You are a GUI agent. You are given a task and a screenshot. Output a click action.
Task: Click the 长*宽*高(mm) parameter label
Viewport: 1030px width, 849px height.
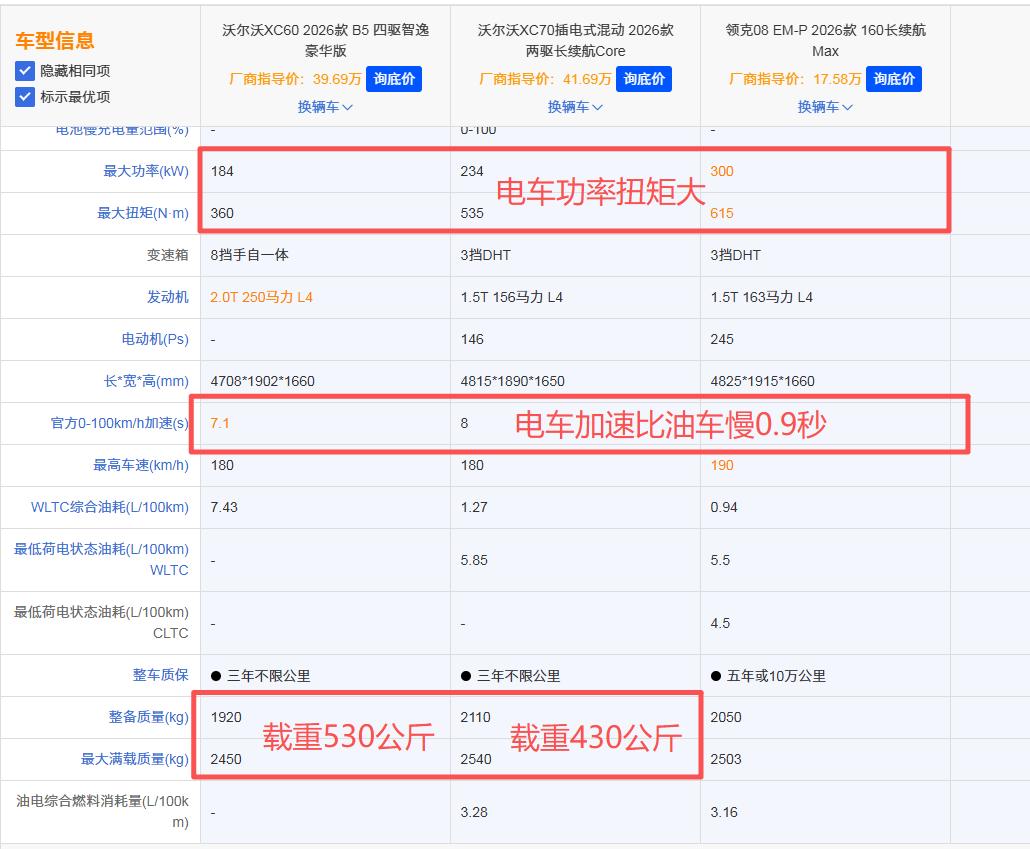tap(146, 381)
